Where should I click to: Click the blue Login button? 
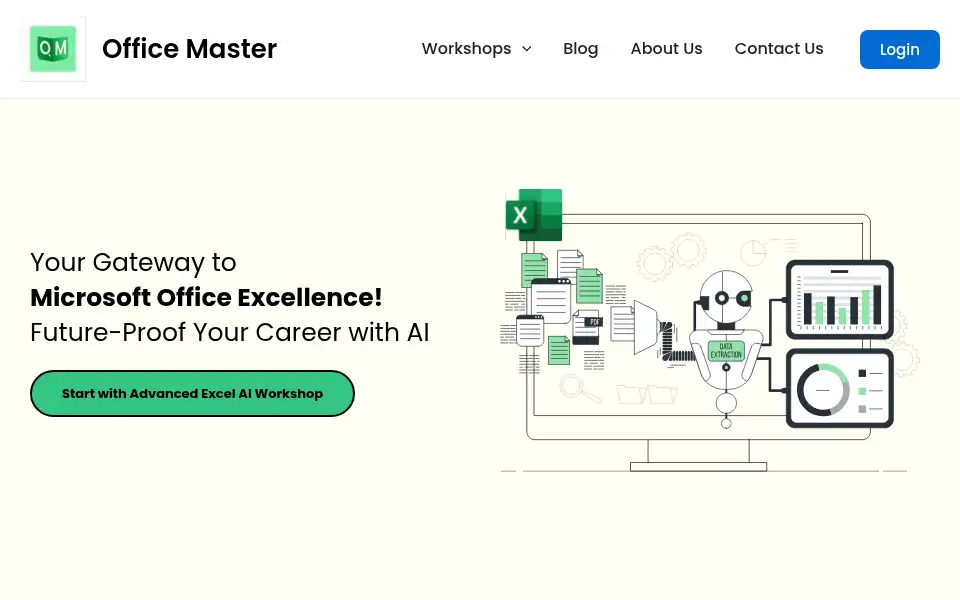coord(899,50)
